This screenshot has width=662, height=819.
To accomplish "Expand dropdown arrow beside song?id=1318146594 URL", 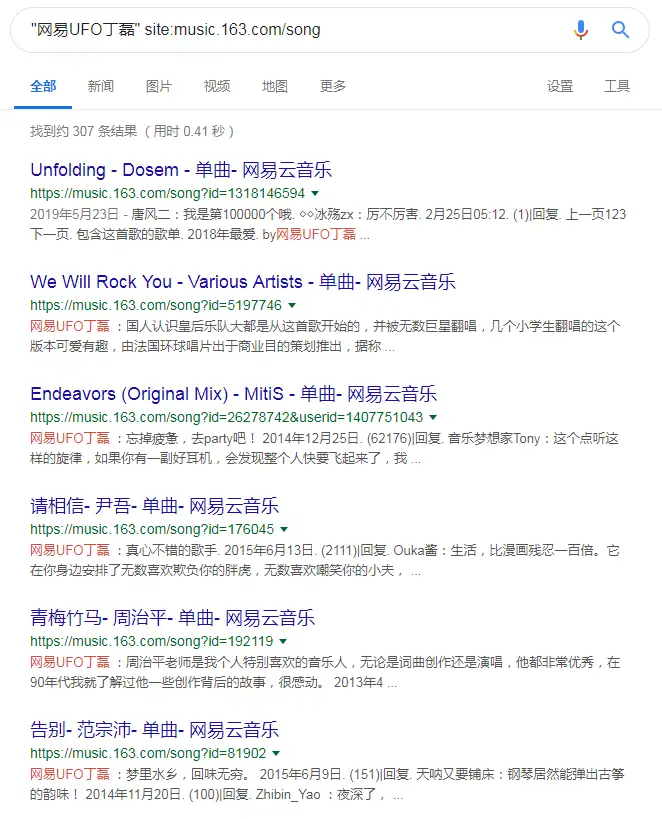I will pyautogui.click(x=315, y=194).
